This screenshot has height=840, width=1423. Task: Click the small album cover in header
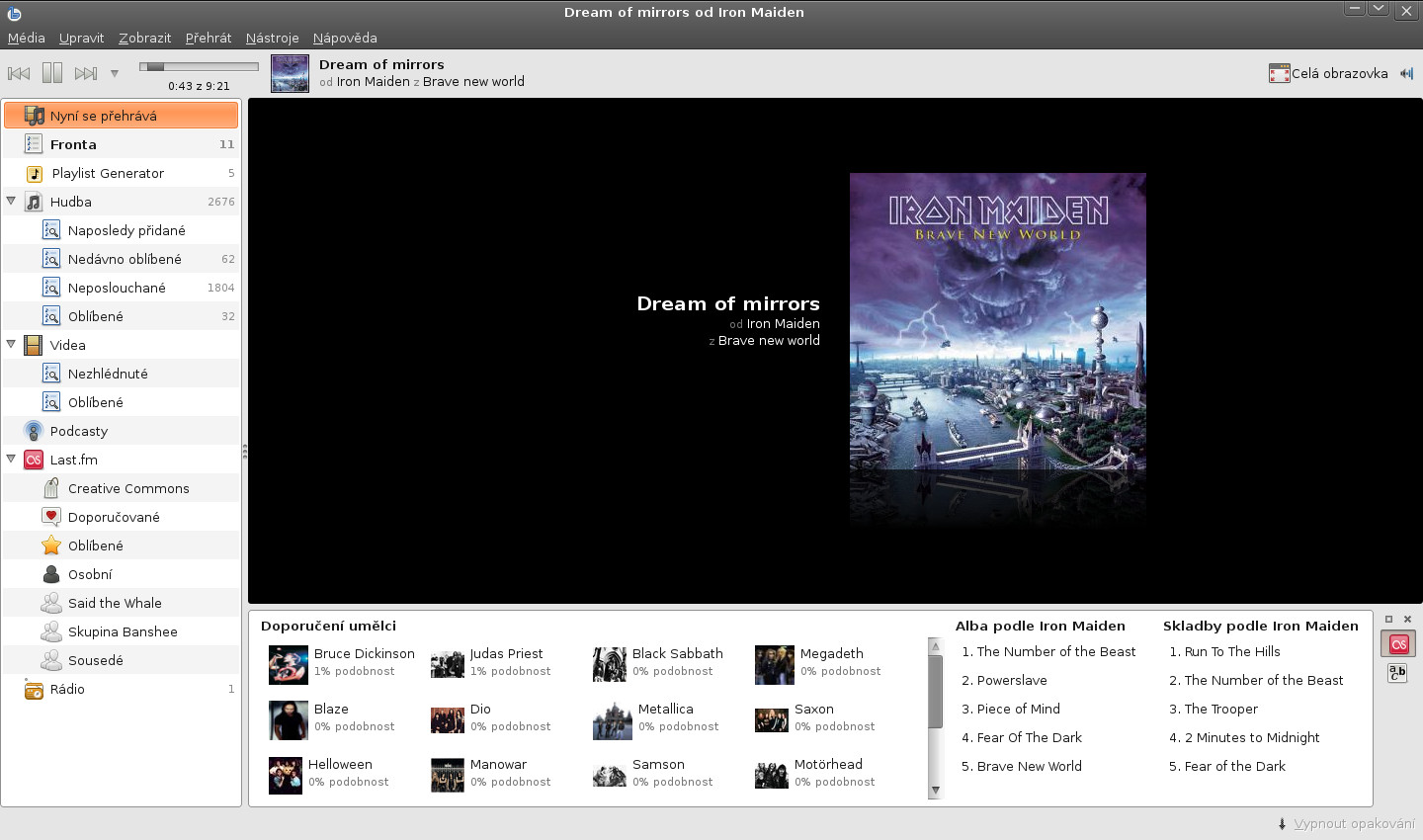(290, 73)
